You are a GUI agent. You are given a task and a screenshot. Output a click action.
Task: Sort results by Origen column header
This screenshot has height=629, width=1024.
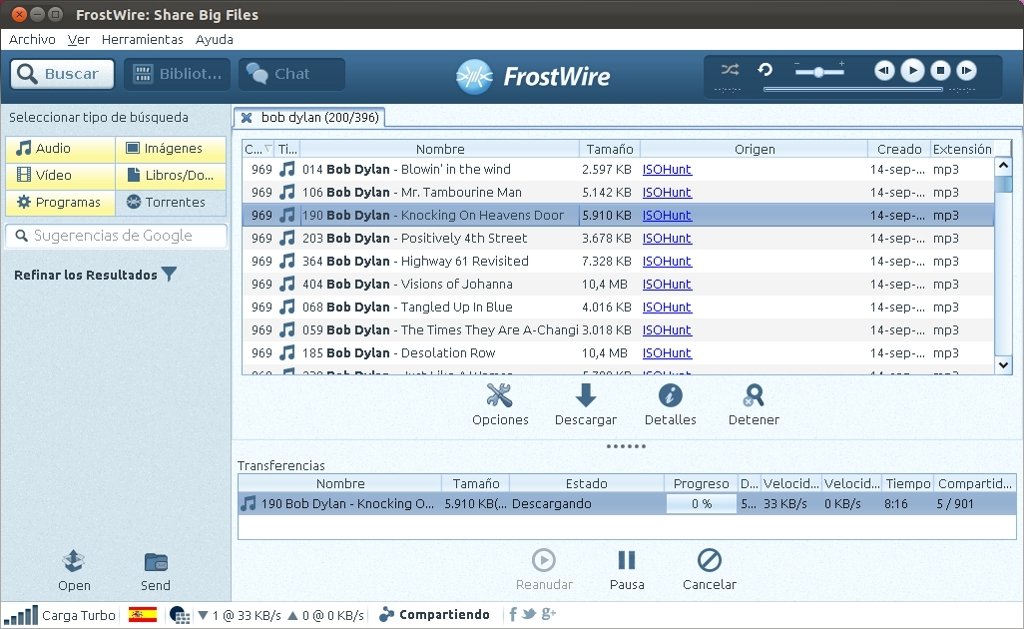click(754, 149)
